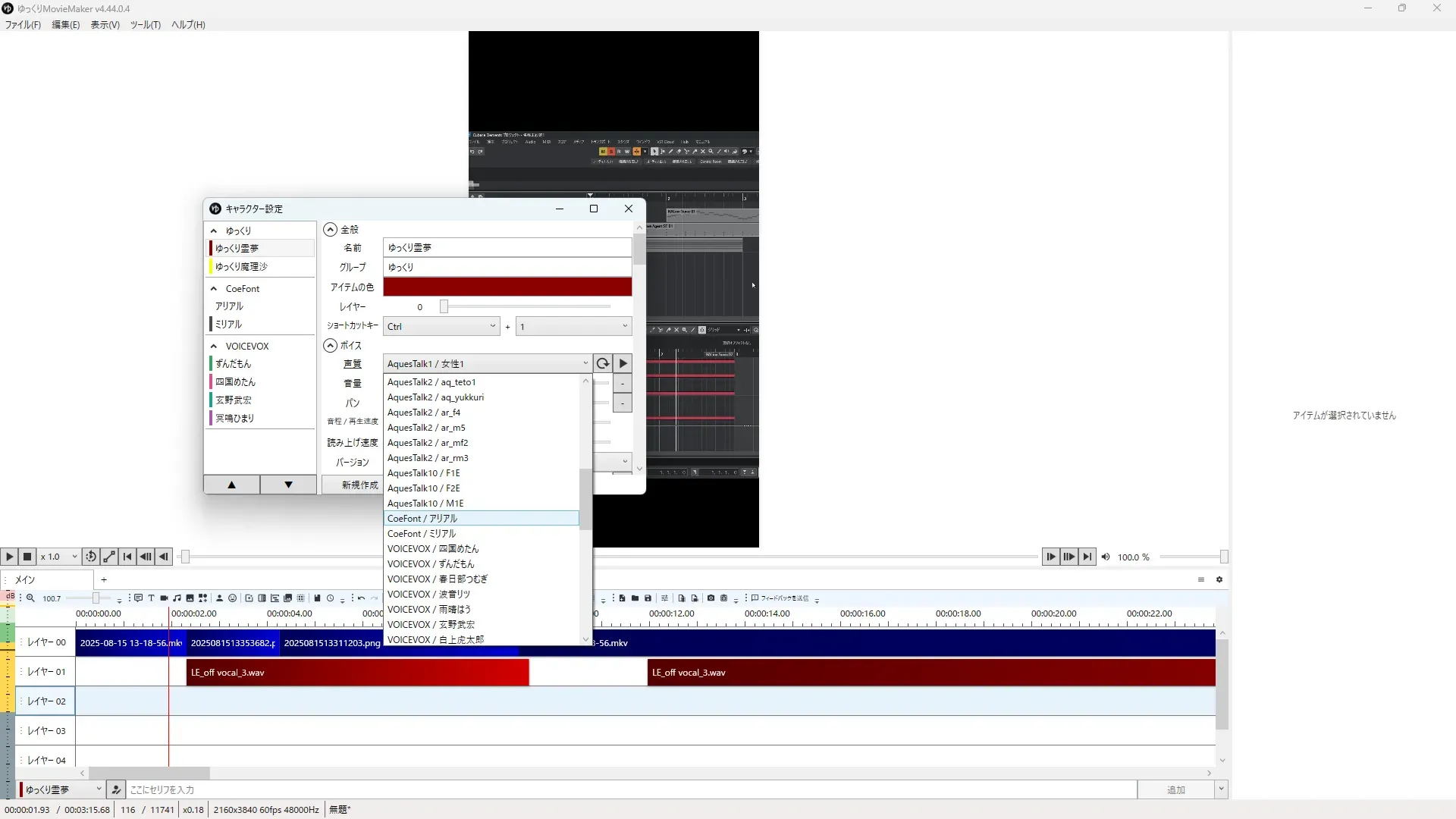Click the timeline settings gear icon
This screenshot has width=1456, height=819.
point(1219,579)
